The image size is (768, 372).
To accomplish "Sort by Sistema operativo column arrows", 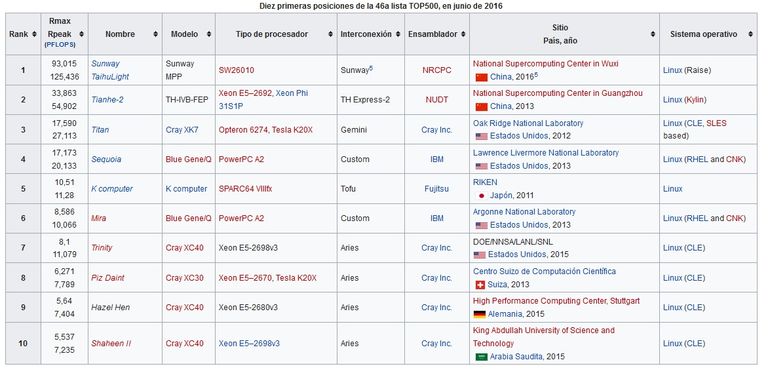I will tap(750, 34).
